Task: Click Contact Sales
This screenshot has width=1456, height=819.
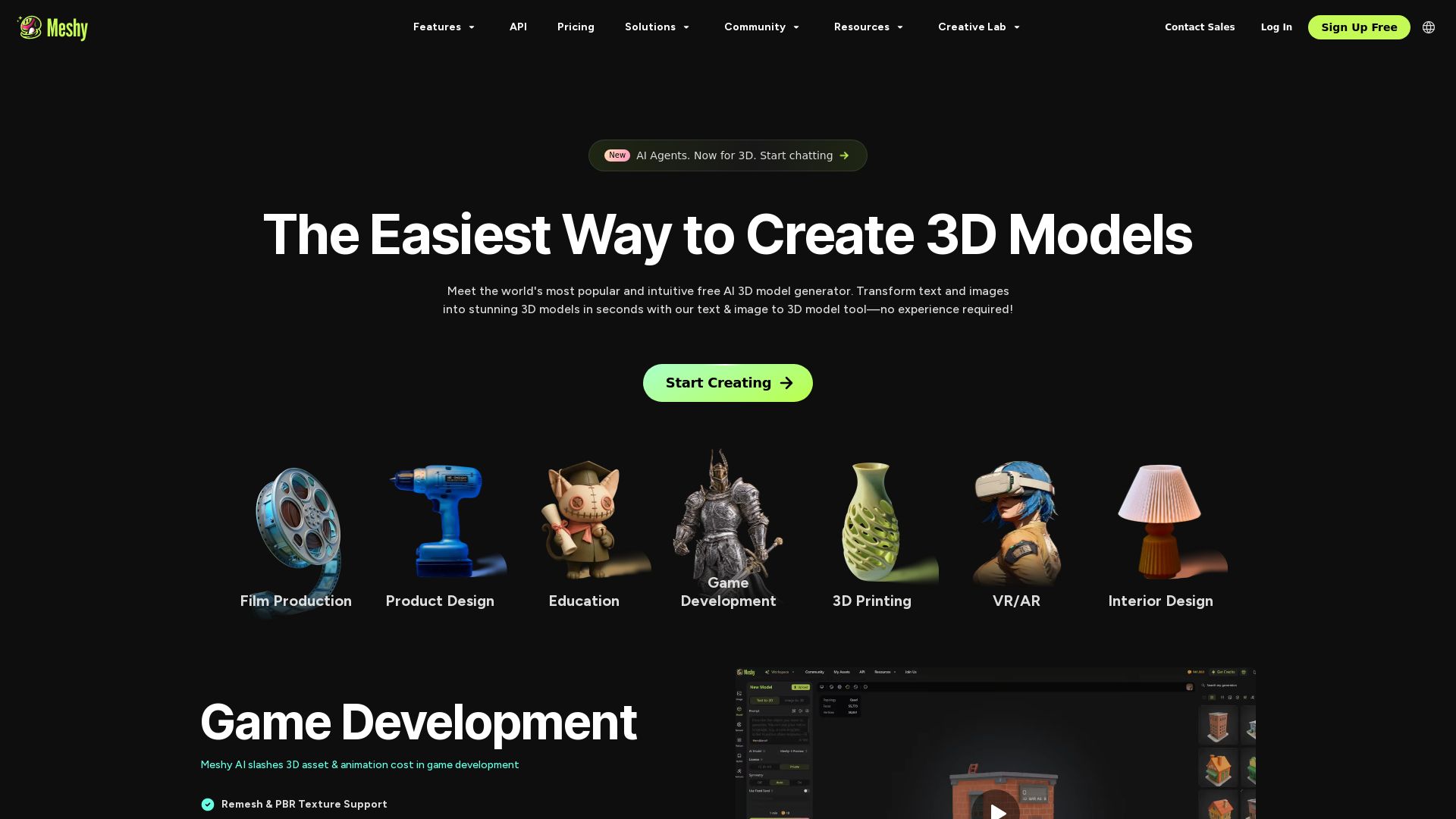Action: (1200, 27)
